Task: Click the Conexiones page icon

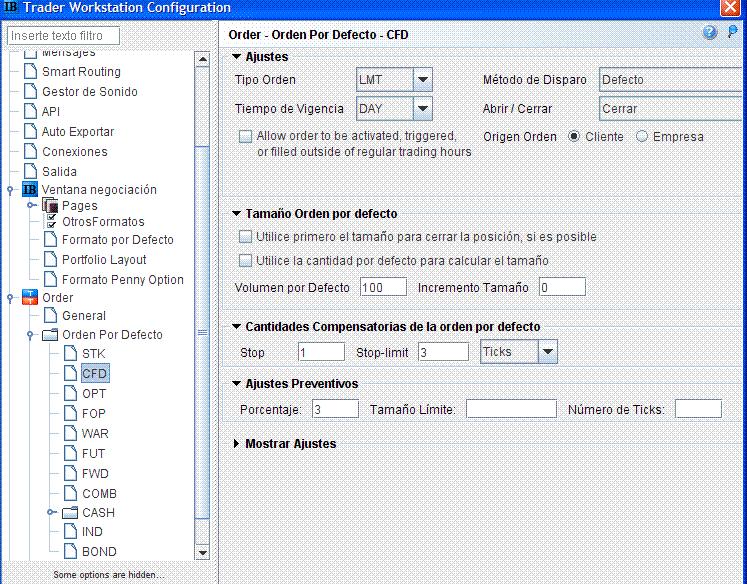Action: 30,151
